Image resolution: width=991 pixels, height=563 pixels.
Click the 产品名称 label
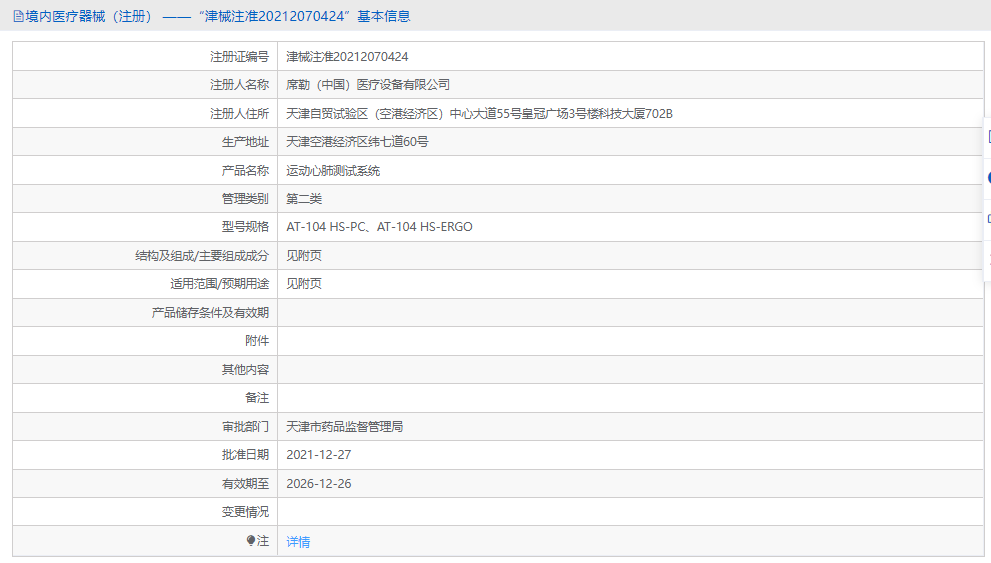click(x=245, y=171)
